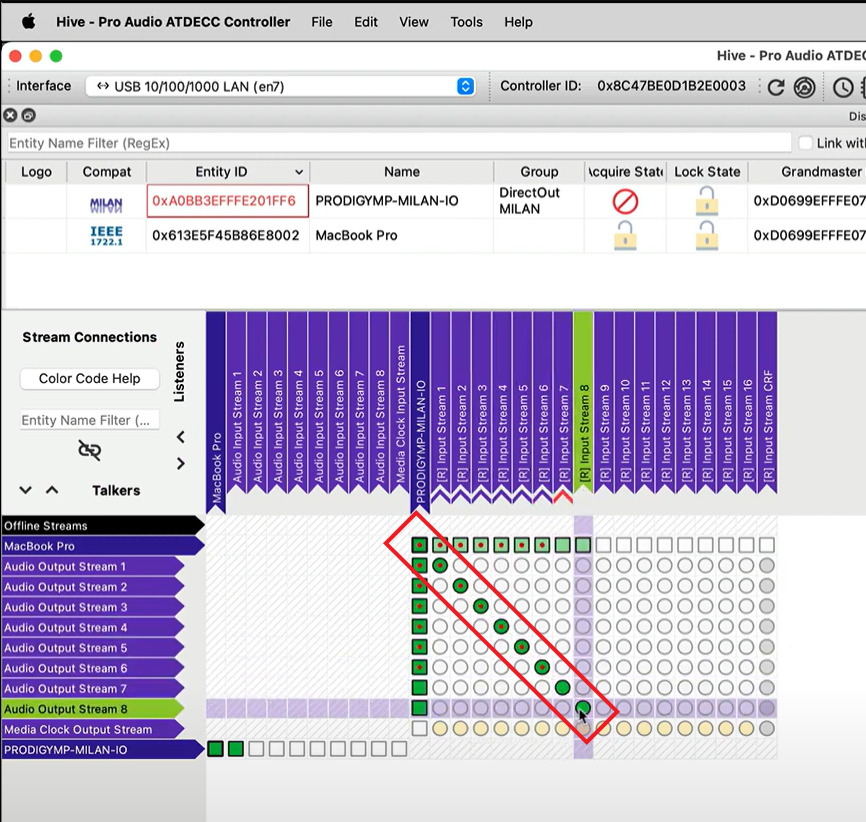
Task: Click the Stream Connections entity name filter field
Action: click(x=89, y=420)
